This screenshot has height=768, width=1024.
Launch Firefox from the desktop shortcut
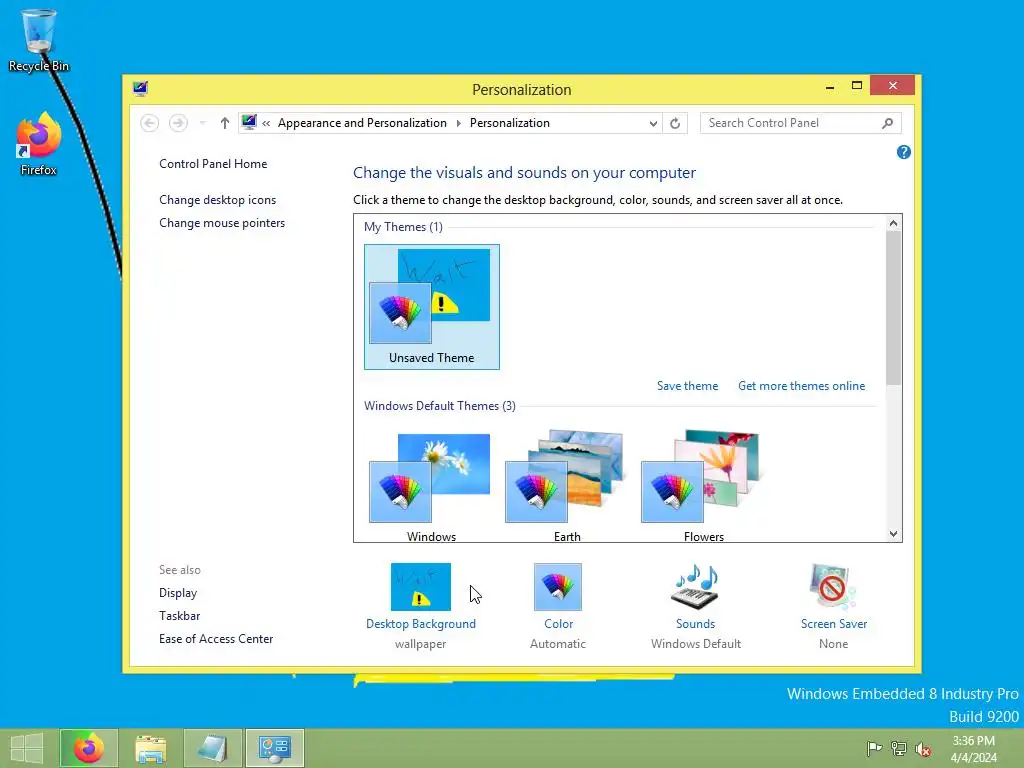(x=39, y=144)
